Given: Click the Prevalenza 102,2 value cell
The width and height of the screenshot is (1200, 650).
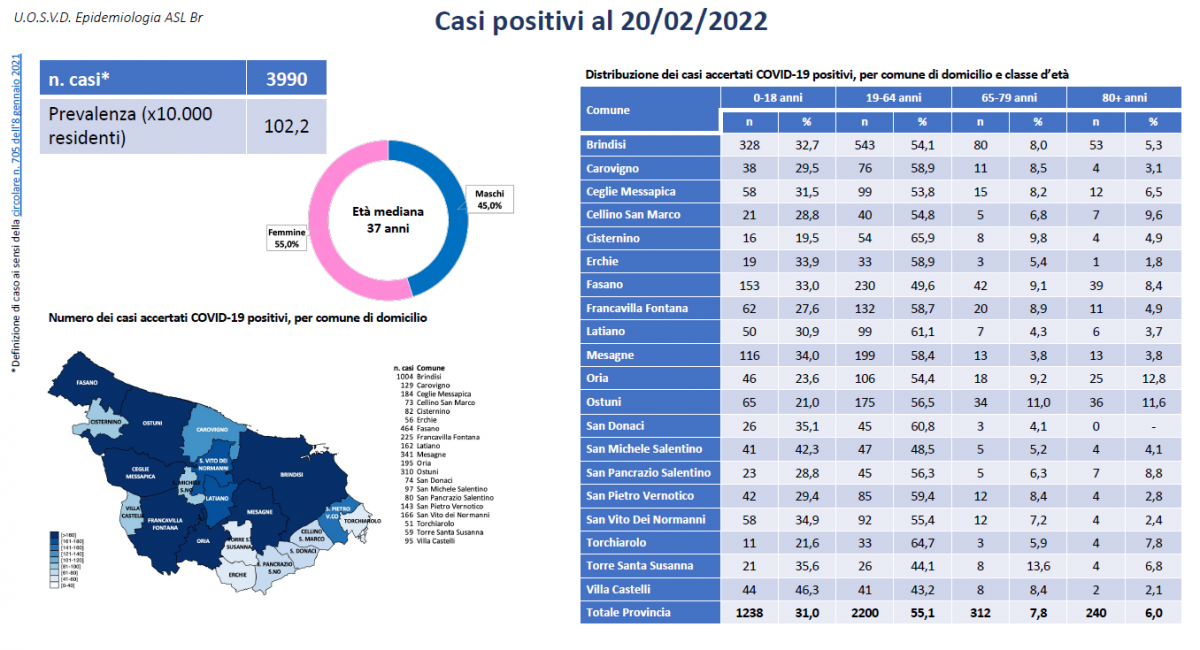Looking at the screenshot, I should click(286, 126).
